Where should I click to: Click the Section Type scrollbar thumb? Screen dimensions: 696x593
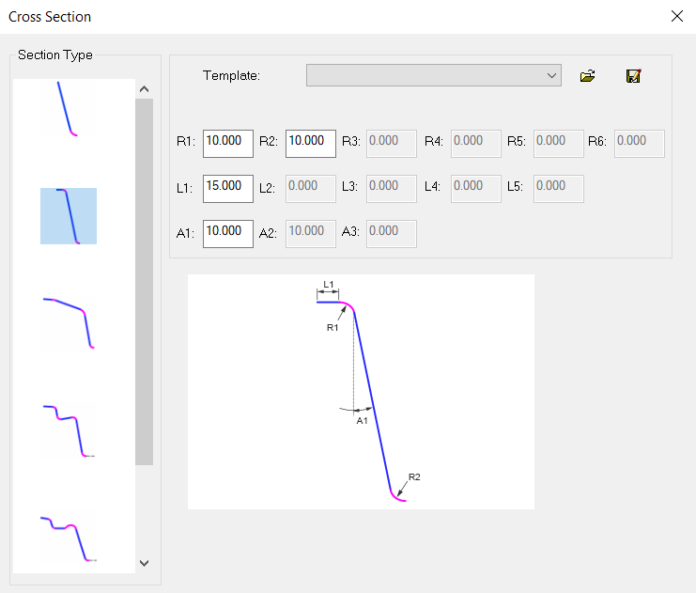tap(144, 280)
